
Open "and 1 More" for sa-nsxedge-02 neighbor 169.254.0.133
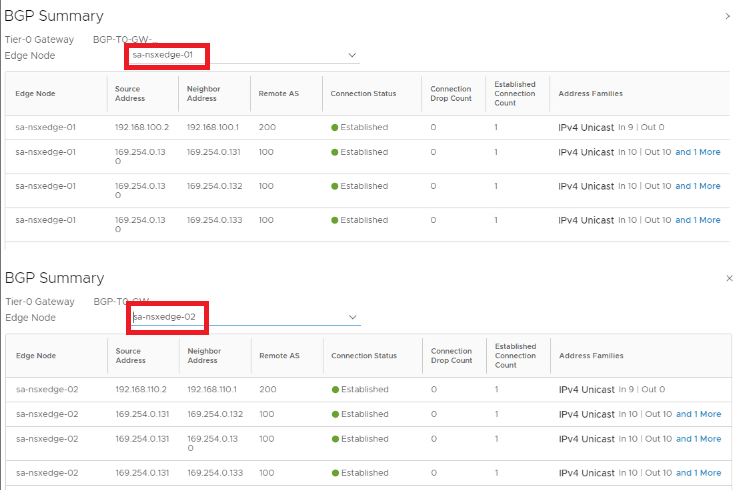(698, 473)
